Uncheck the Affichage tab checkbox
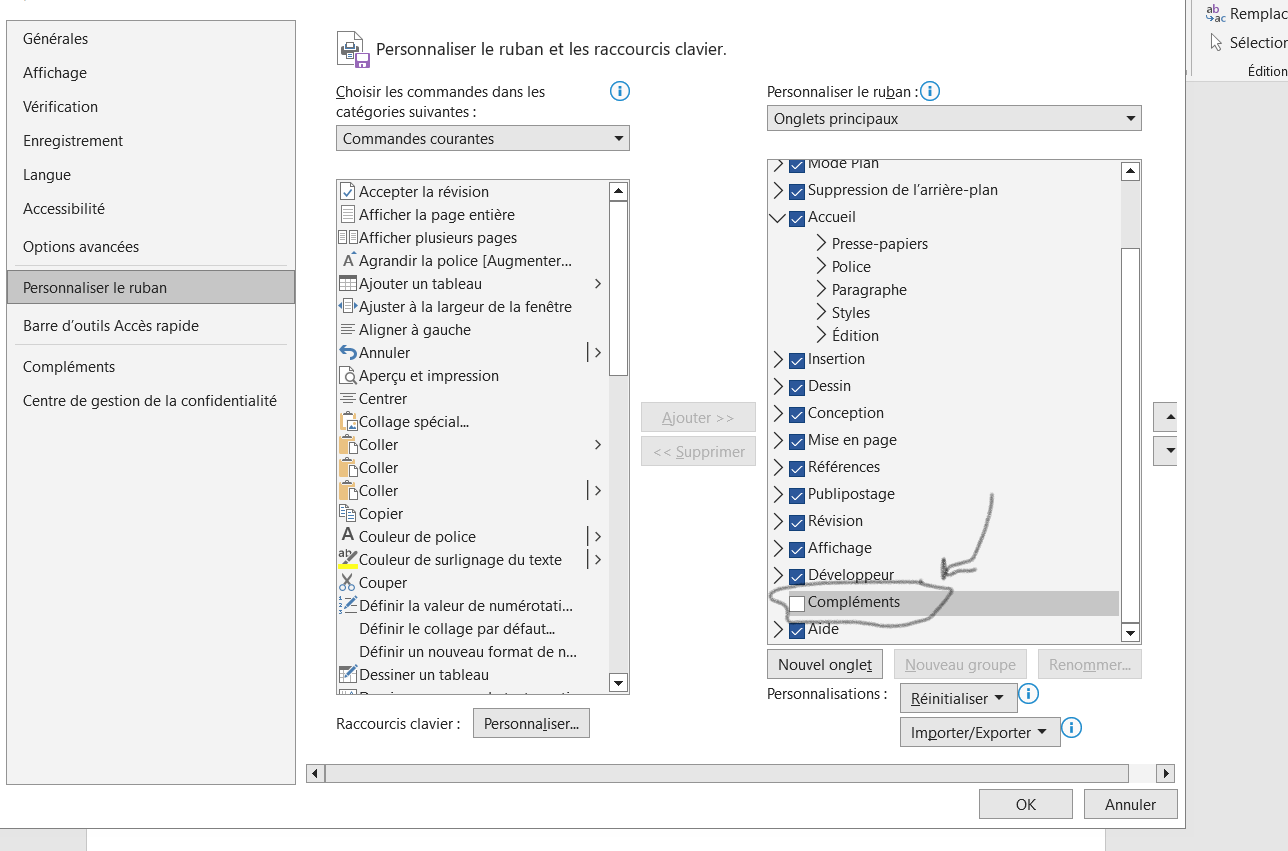 coord(797,549)
